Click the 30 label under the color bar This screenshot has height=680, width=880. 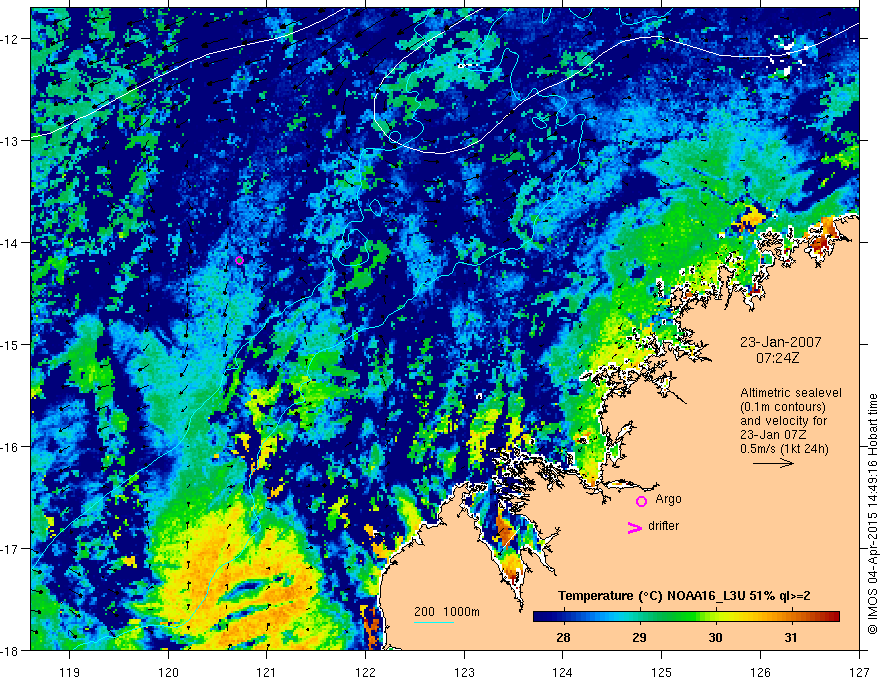(715, 637)
